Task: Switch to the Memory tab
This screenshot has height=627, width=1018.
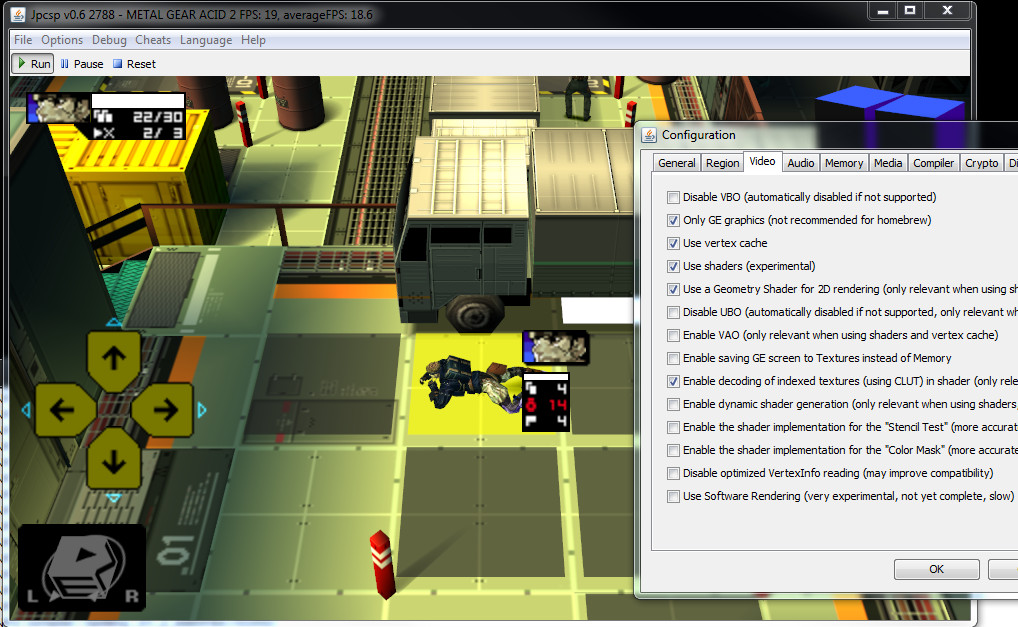Action: click(844, 163)
